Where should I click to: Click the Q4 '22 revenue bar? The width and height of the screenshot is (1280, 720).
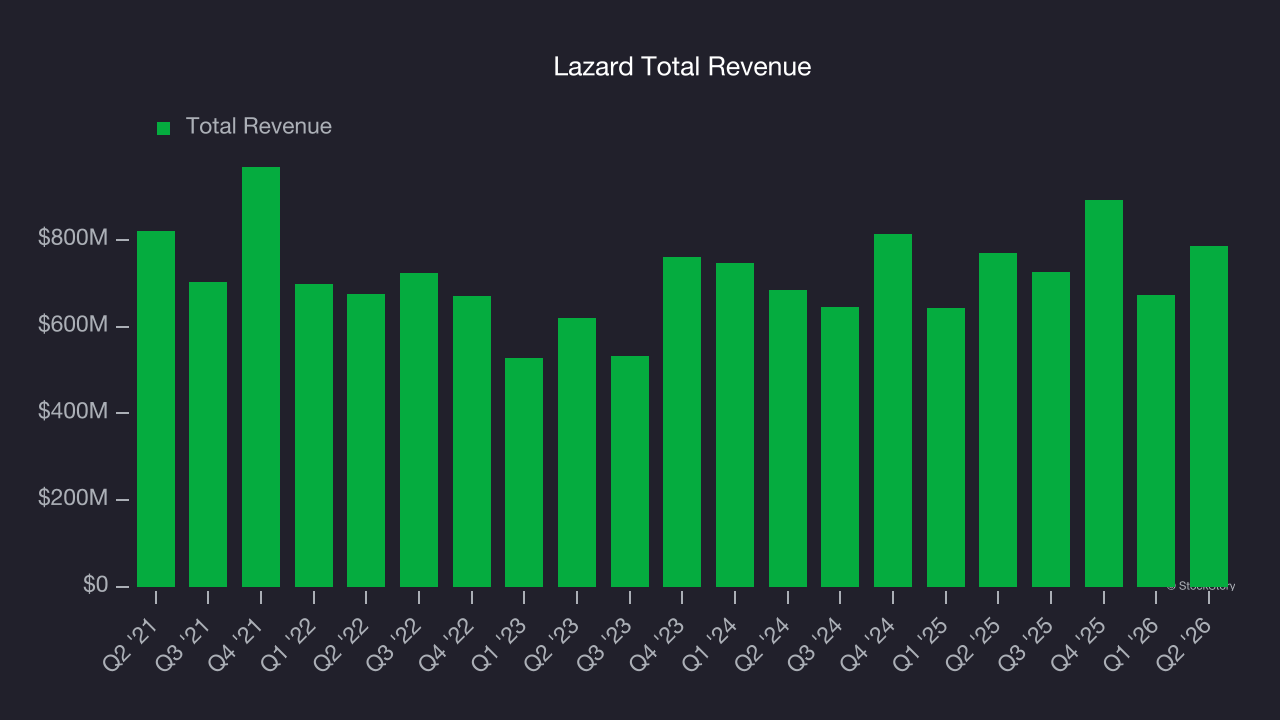coord(472,441)
